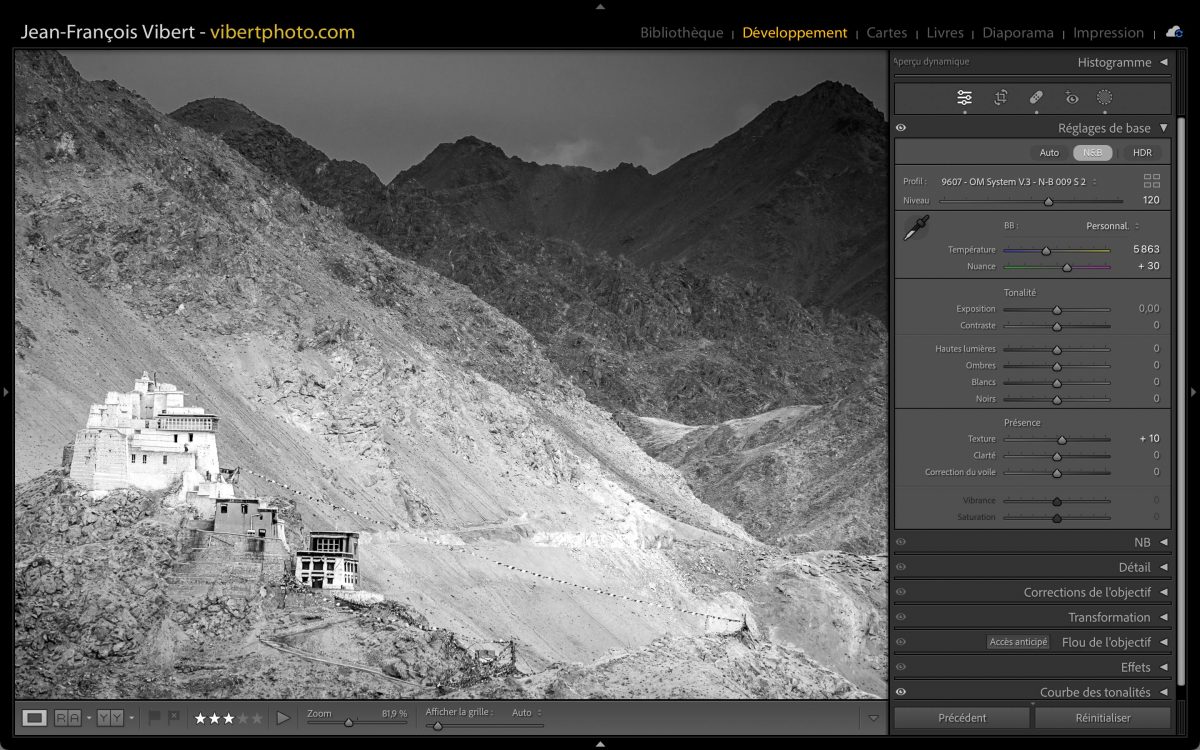Open the Masking tool circle icon
The width and height of the screenshot is (1200, 750).
click(x=1104, y=97)
